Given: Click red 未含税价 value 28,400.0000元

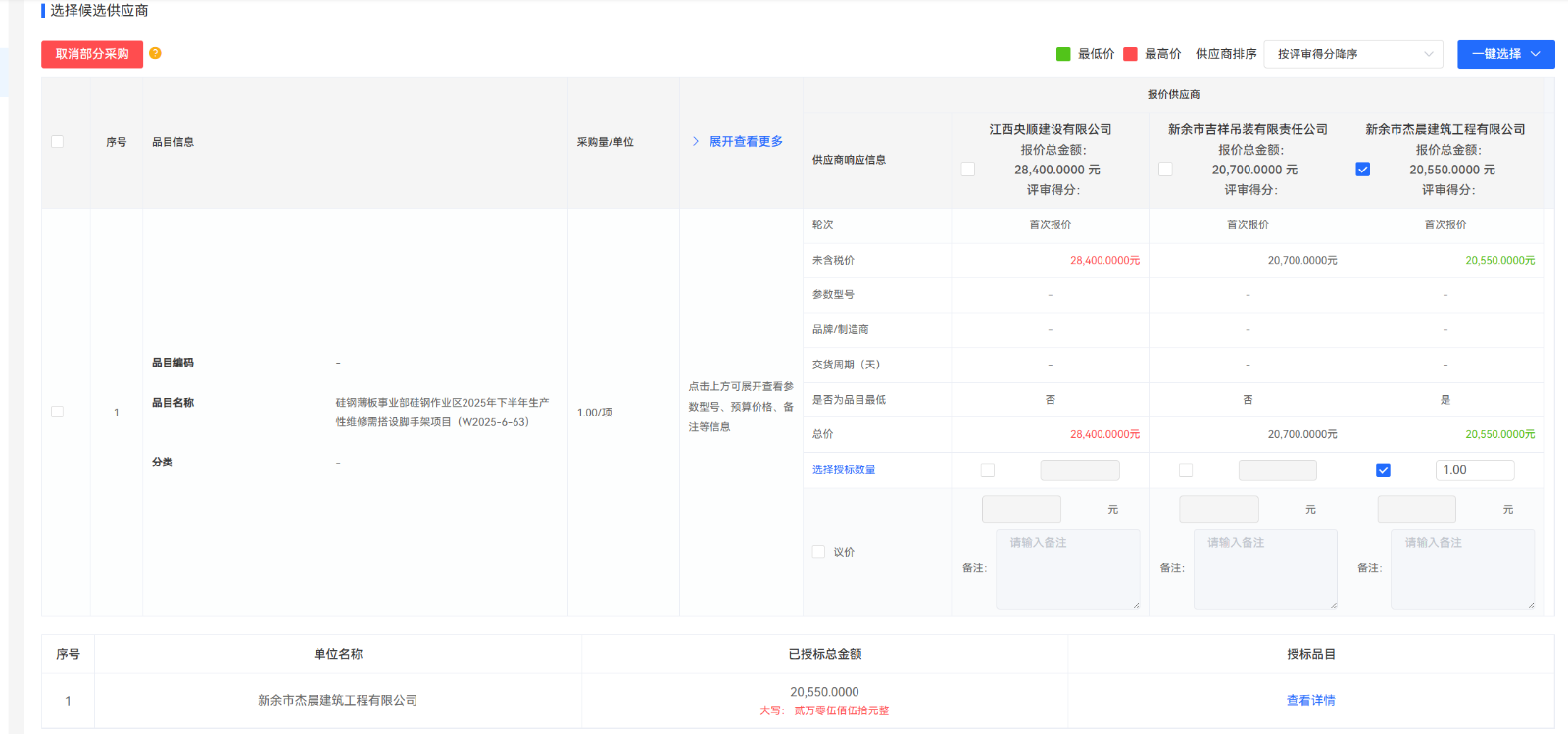Looking at the screenshot, I should tap(1105, 261).
